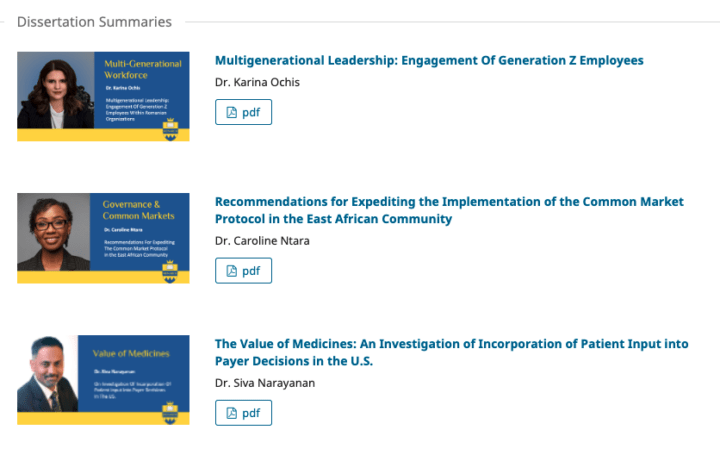Click the PDF file icon for Siva Narayanan's dissertation
This screenshot has height=461, width=720.
click(232, 413)
